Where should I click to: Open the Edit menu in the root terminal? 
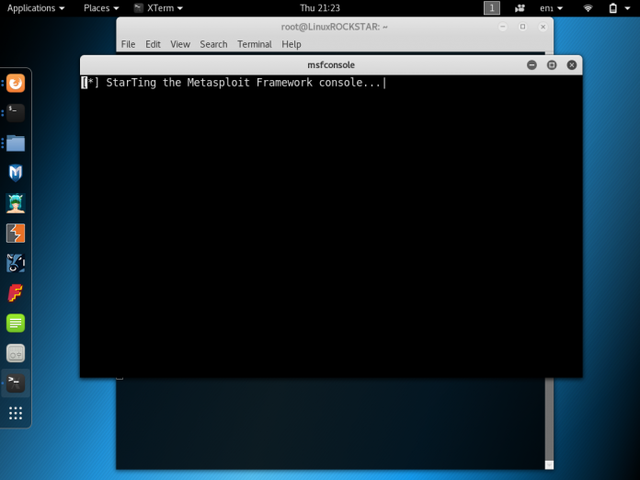(x=153, y=44)
